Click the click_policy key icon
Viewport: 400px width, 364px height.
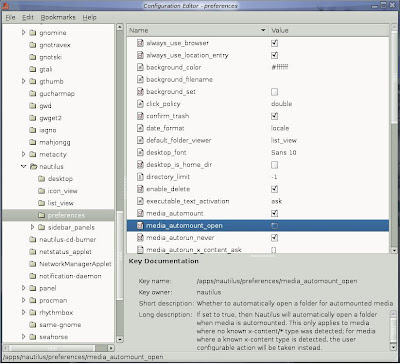pyautogui.click(x=140, y=104)
